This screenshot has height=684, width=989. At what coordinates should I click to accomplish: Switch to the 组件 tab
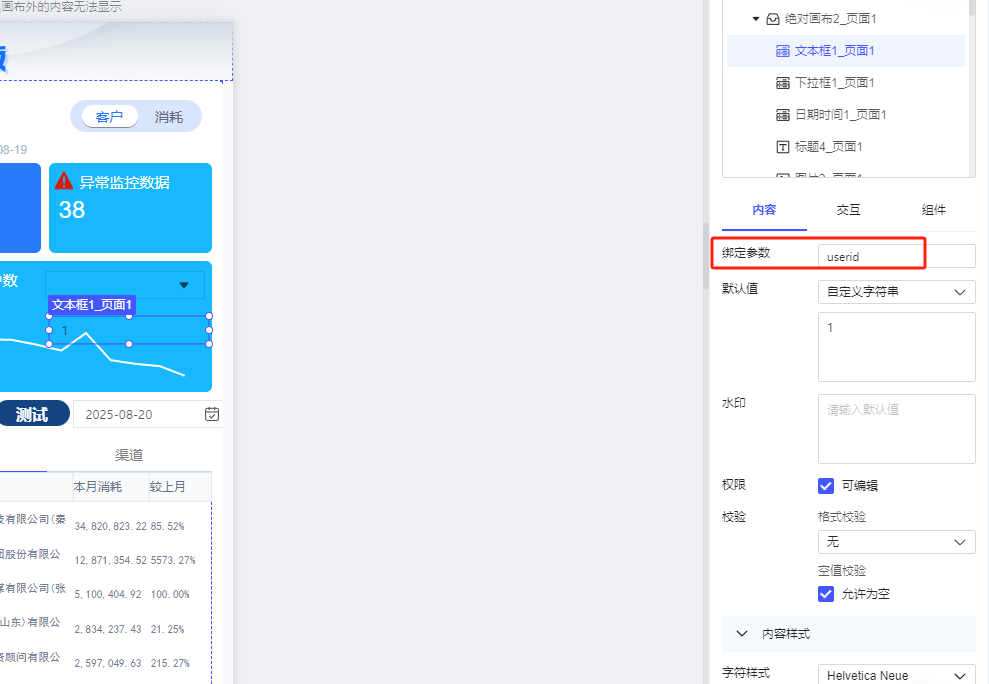(933, 210)
